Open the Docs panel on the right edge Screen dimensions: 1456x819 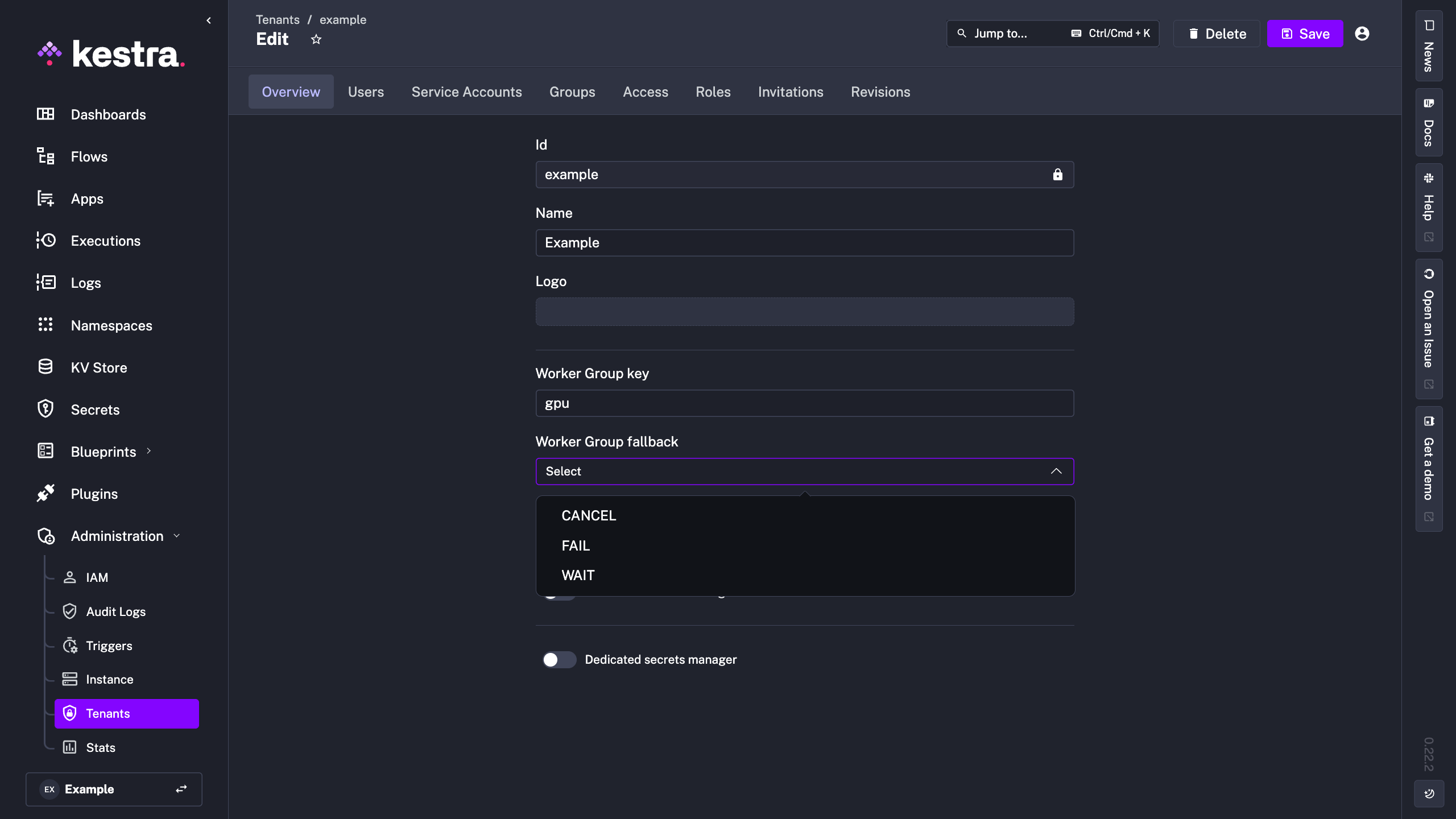coord(1428,122)
